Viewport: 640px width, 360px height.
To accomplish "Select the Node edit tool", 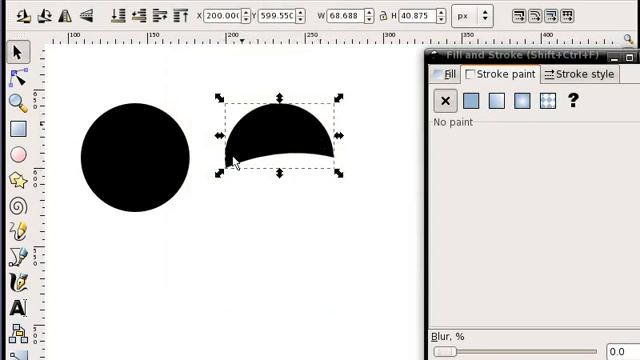I will [x=18, y=78].
